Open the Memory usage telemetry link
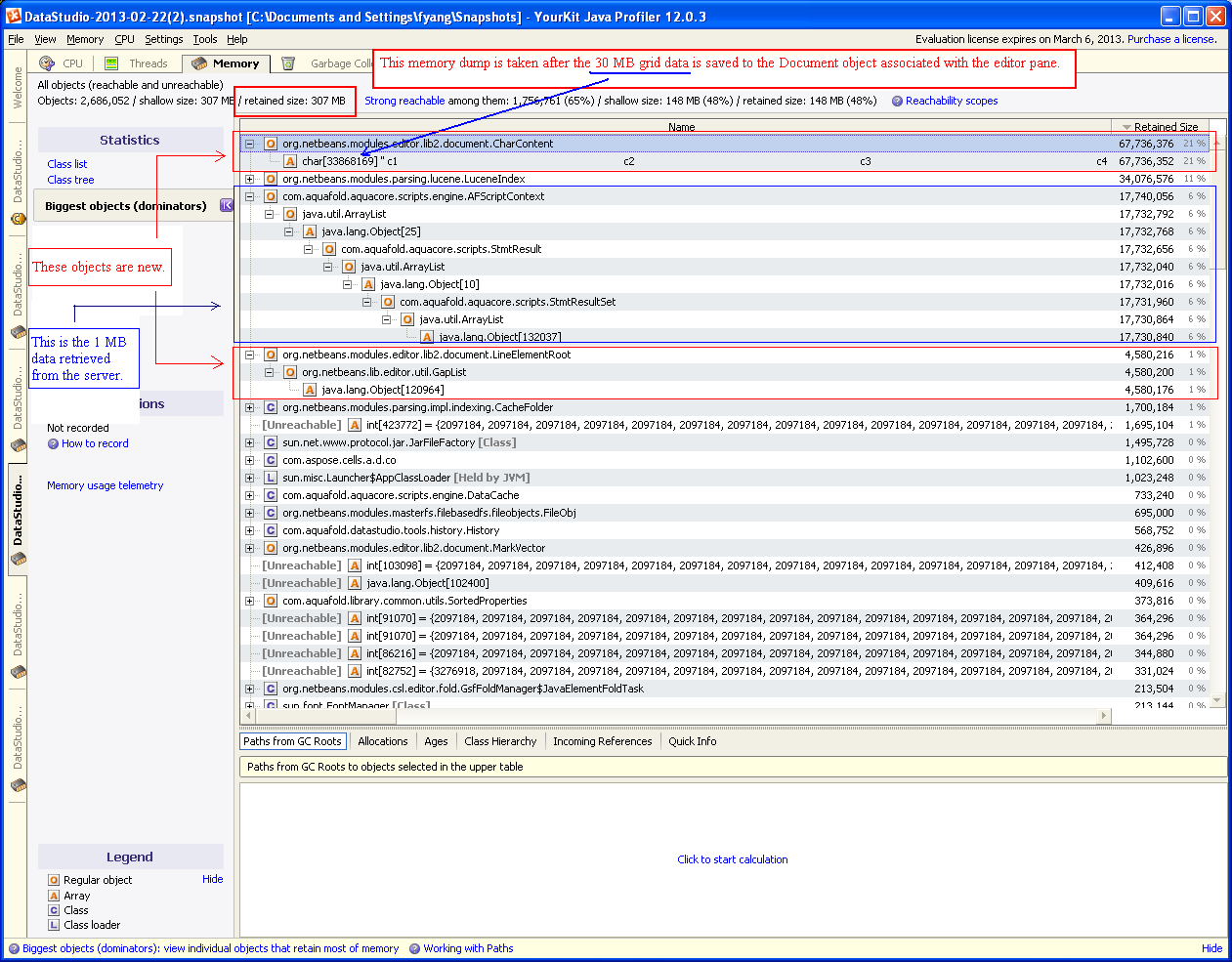 (x=105, y=485)
